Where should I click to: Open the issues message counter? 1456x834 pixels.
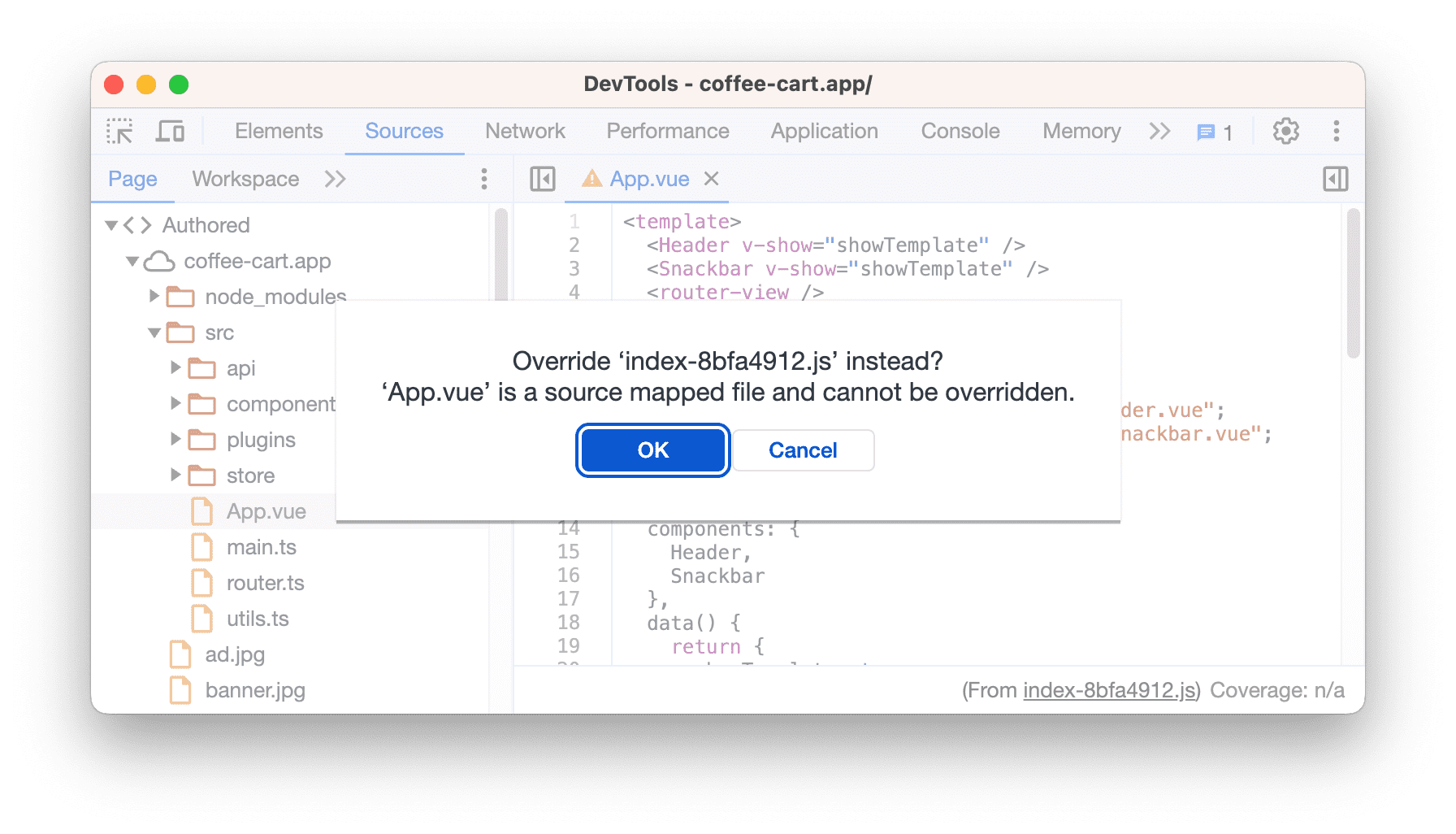(x=1212, y=132)
